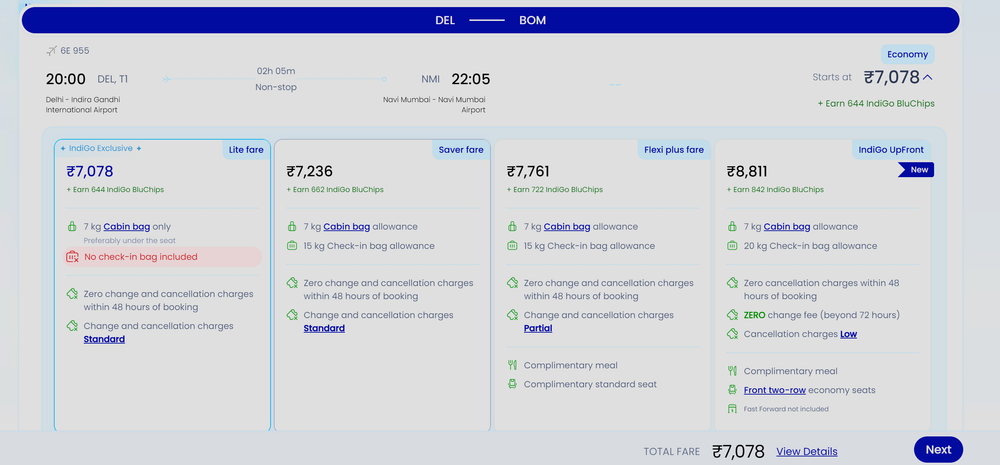Click complimentary standard seat icon

512,384
